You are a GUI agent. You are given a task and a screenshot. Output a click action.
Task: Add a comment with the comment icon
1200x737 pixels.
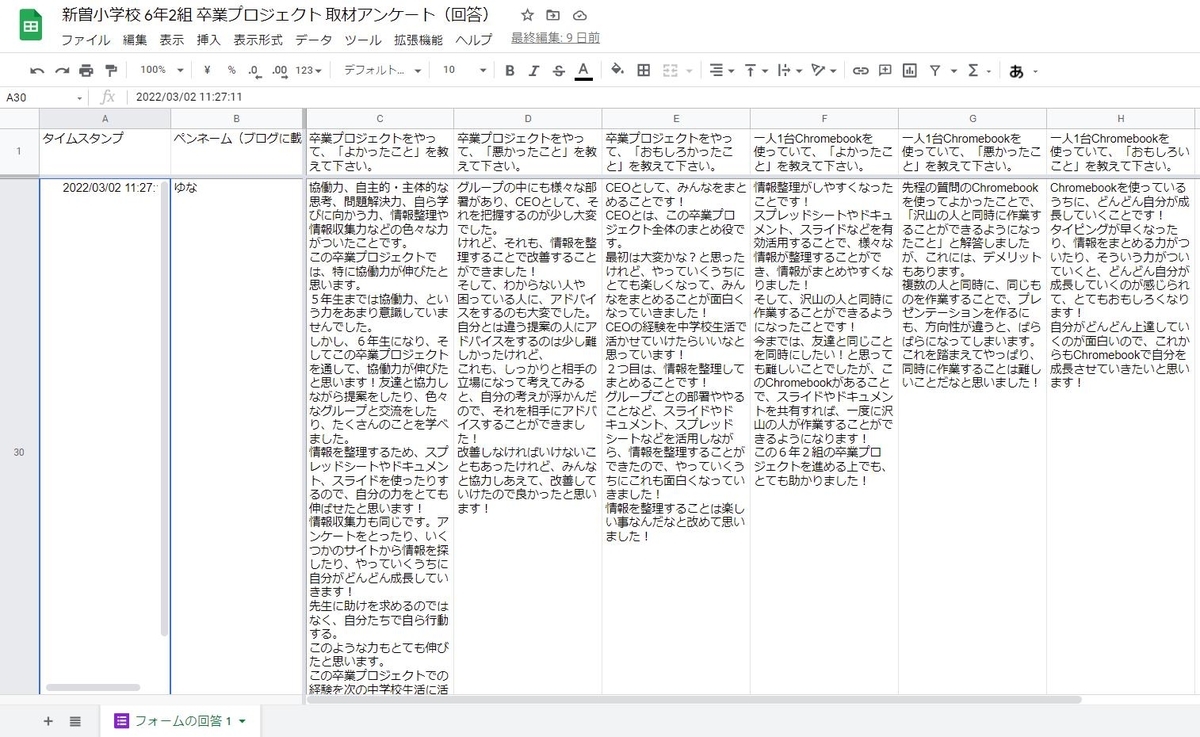point(884,70)
